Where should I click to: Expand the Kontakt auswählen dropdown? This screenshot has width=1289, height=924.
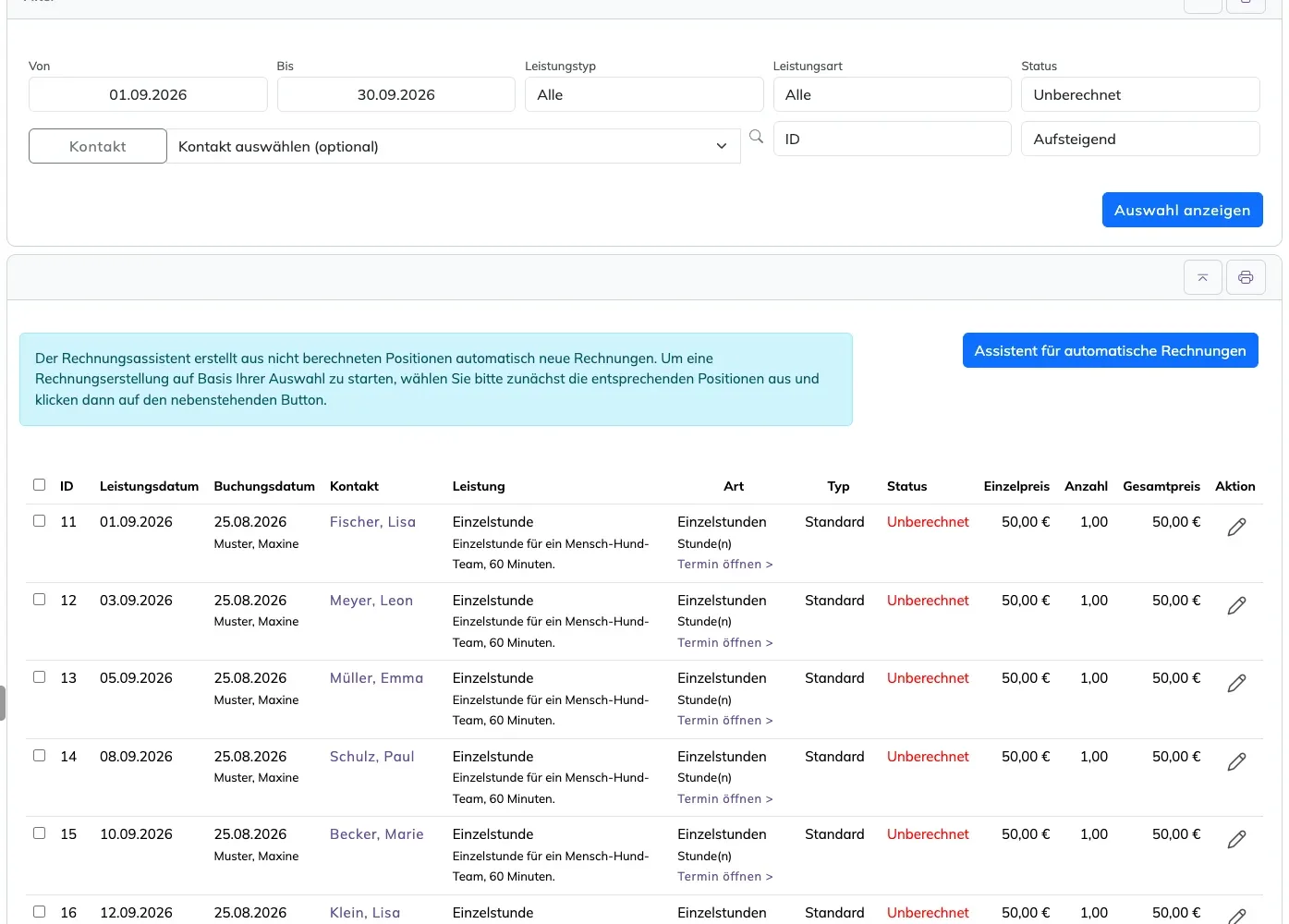point(454,146)
